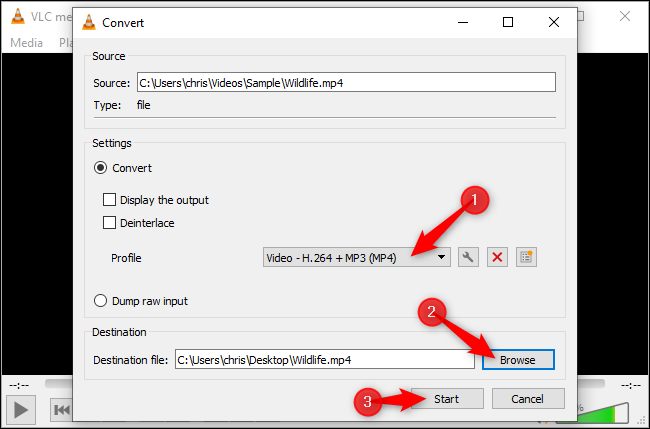Minimize the Convert dialog window

[x=463, y=22]
